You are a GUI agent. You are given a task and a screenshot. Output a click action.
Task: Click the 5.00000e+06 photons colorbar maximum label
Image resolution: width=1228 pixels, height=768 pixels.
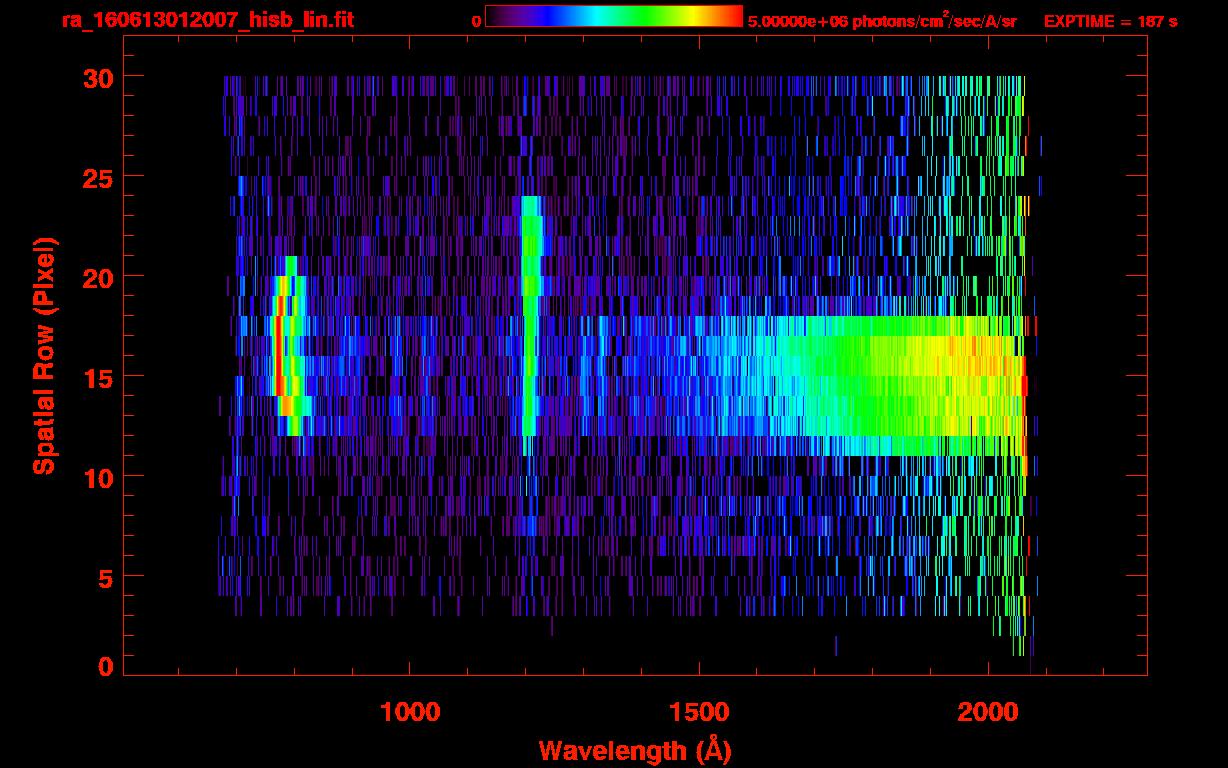882,21
